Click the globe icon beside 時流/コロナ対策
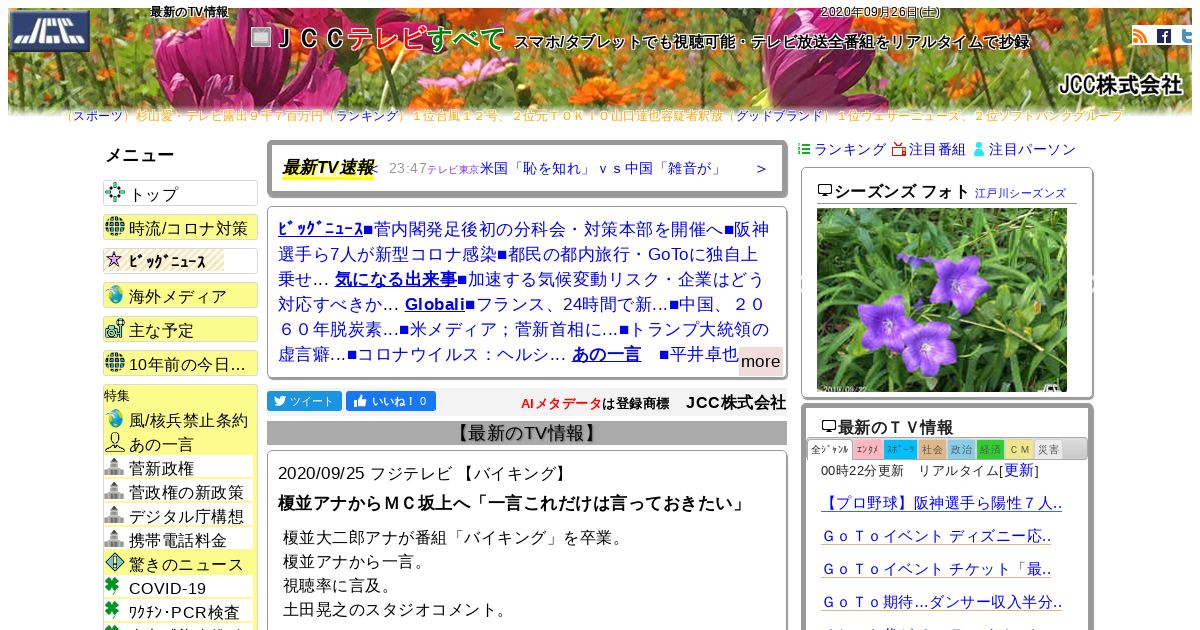 [x=115, y=227]
